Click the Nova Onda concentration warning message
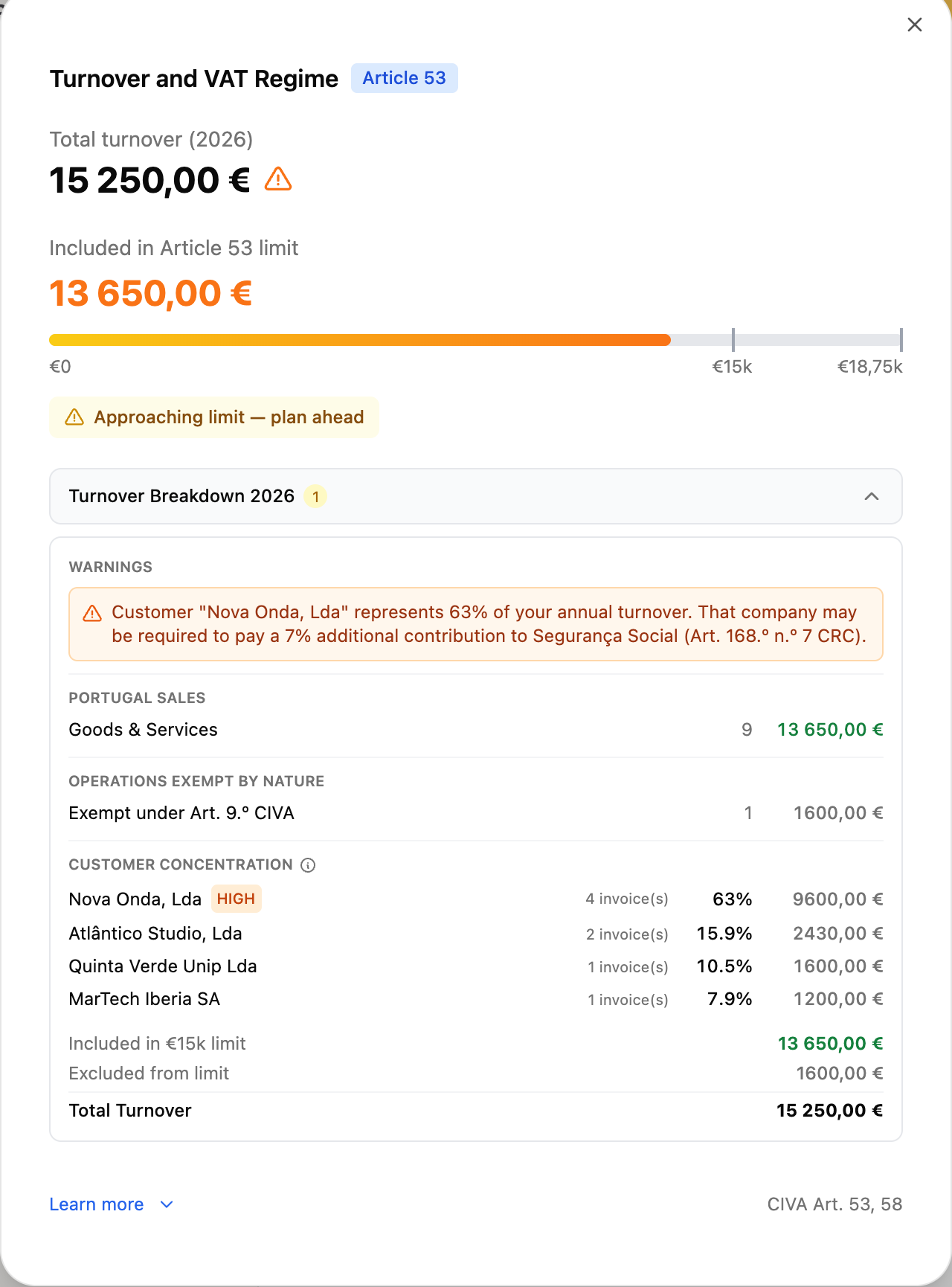 [x=476, y=624]
